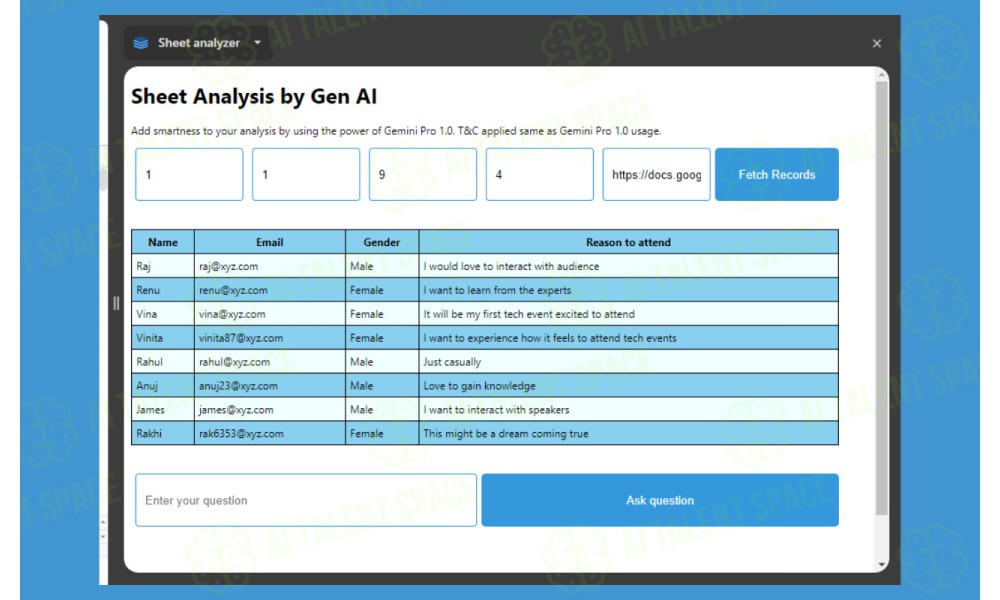
Task: Select the Anuj name cell
Action: coord(163,386)
